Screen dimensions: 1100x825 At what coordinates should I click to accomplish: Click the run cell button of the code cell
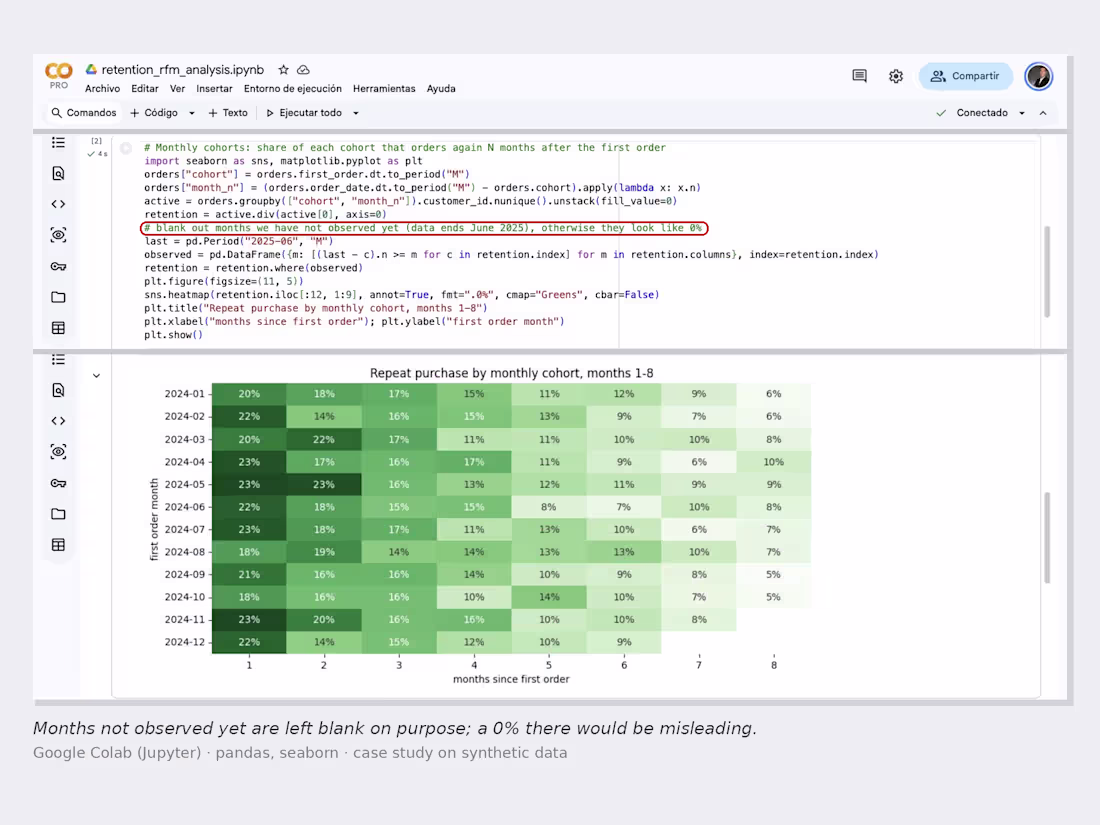(126, 148)
